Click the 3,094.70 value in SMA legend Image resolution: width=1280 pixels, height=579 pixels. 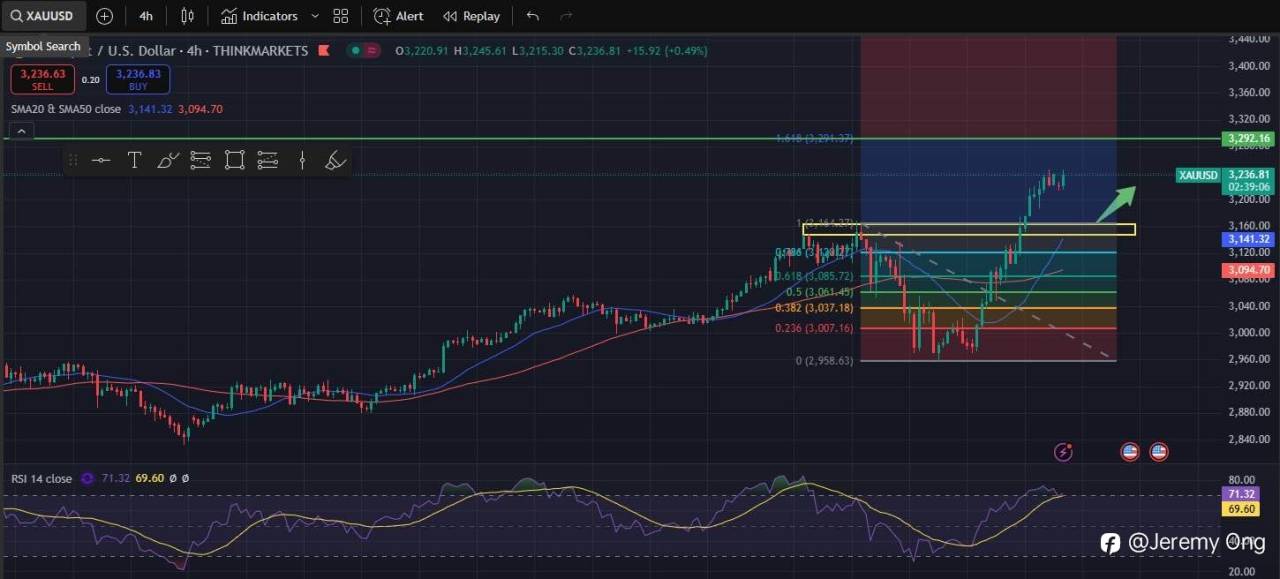200,109
